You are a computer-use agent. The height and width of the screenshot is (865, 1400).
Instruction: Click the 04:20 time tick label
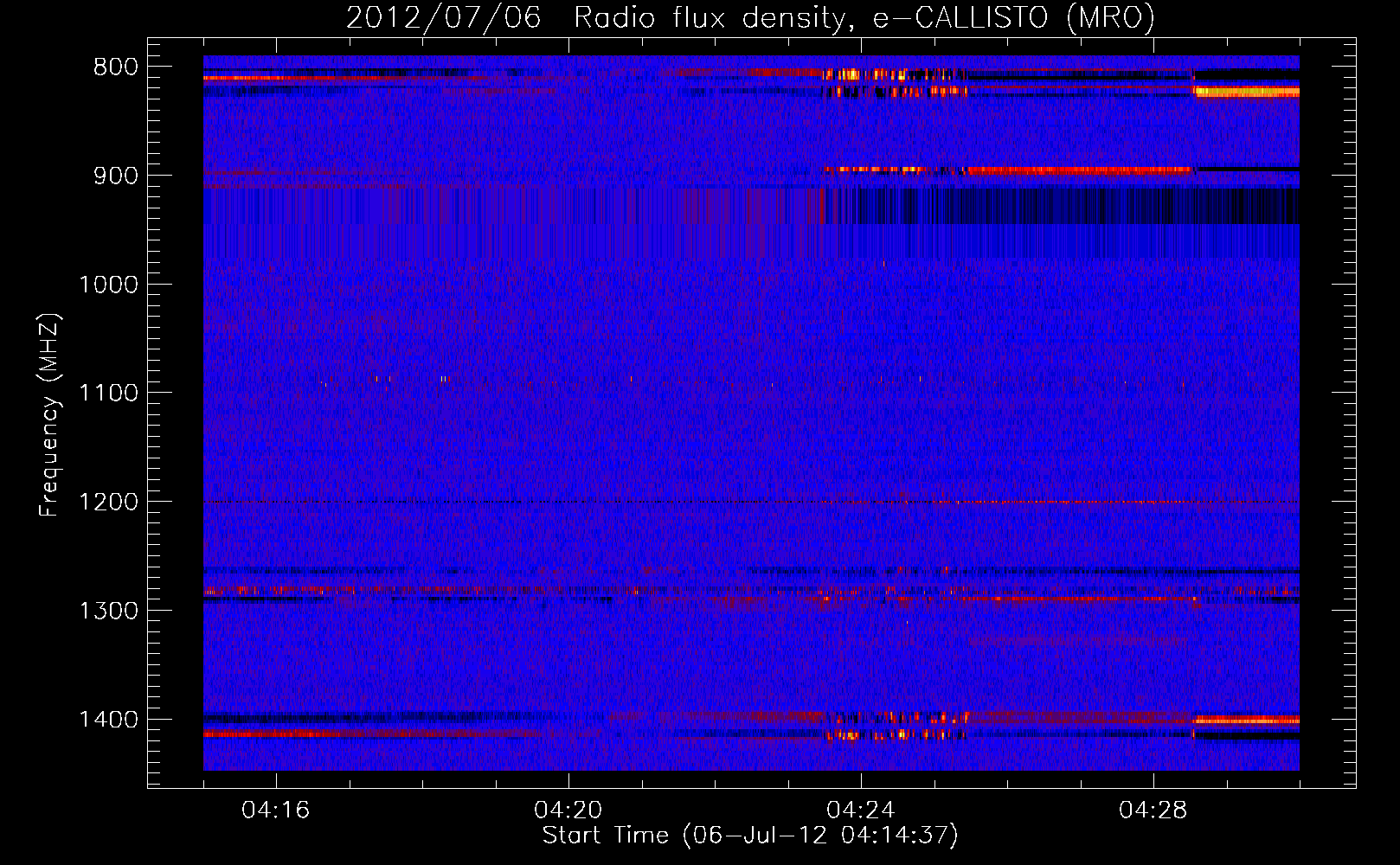(568, 811)
